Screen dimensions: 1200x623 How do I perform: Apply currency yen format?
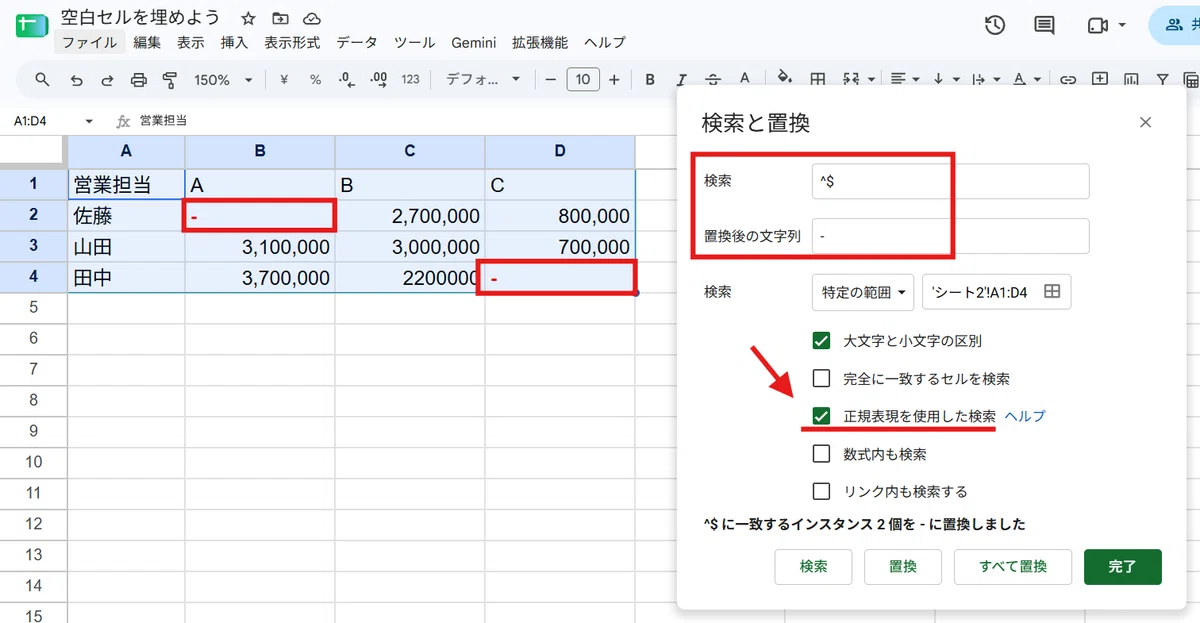[x=284, y=80]
